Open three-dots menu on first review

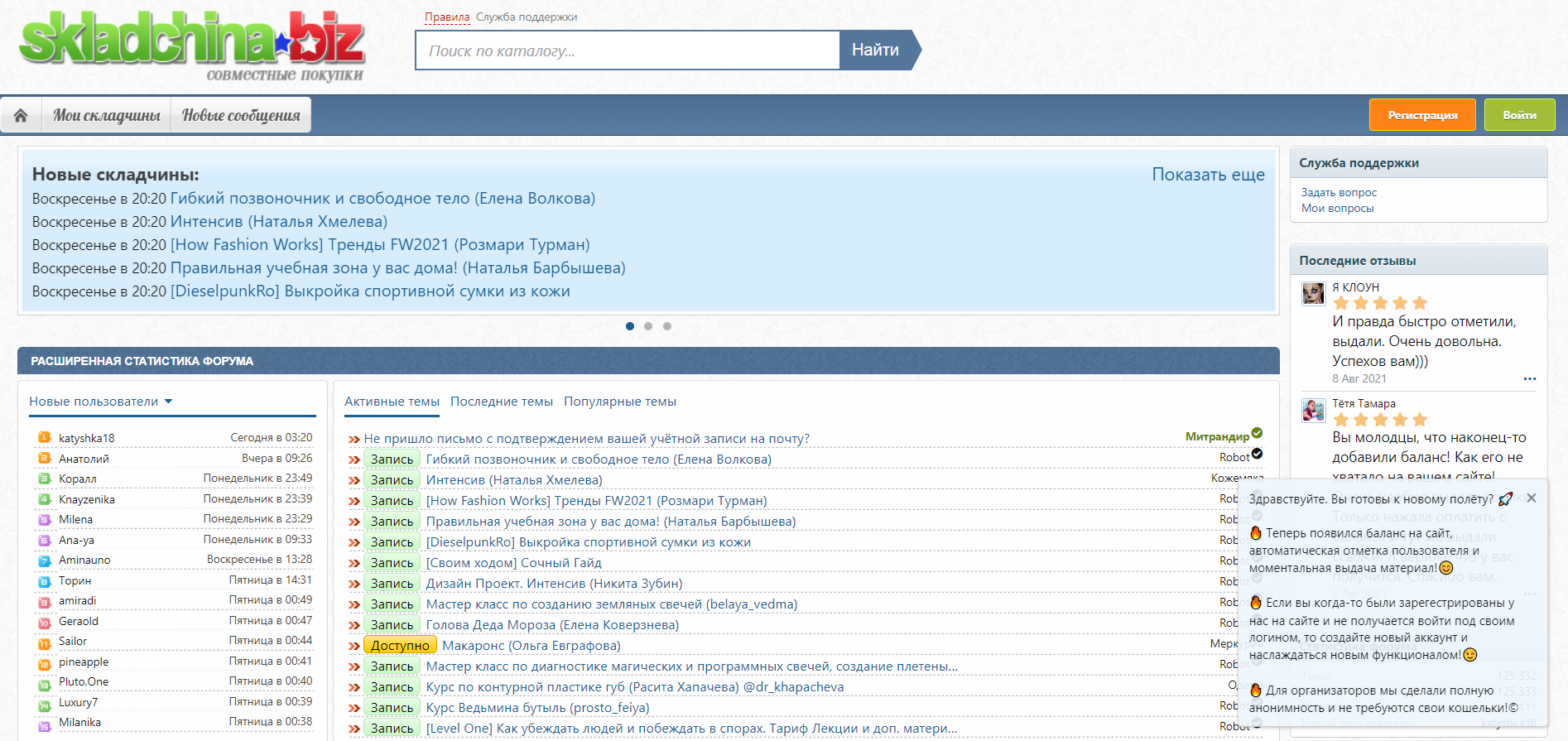click(1529, 379)
